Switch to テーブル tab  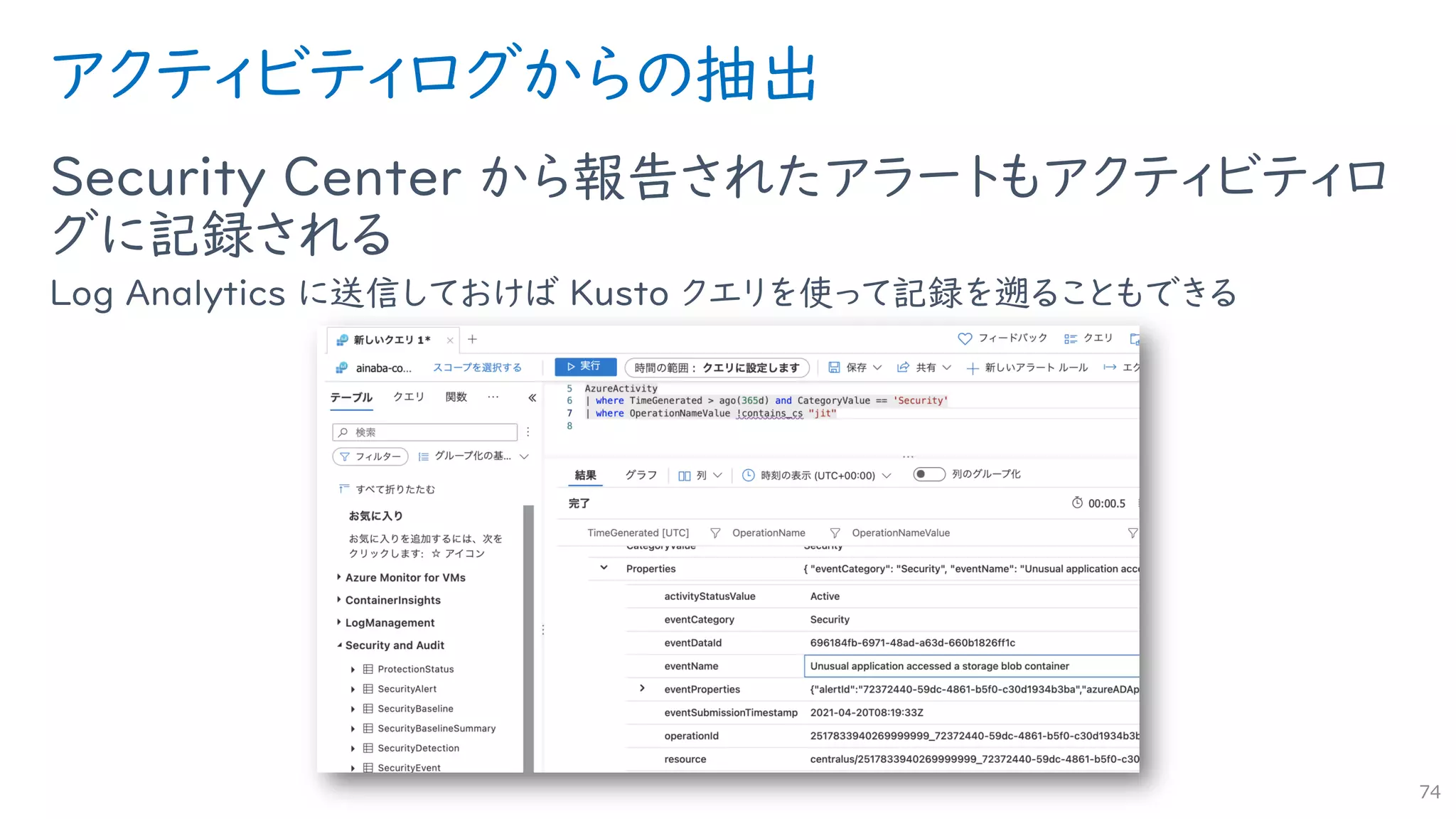351,397
